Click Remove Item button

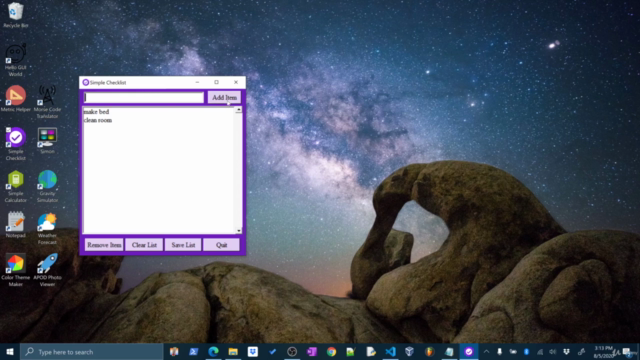104,245
